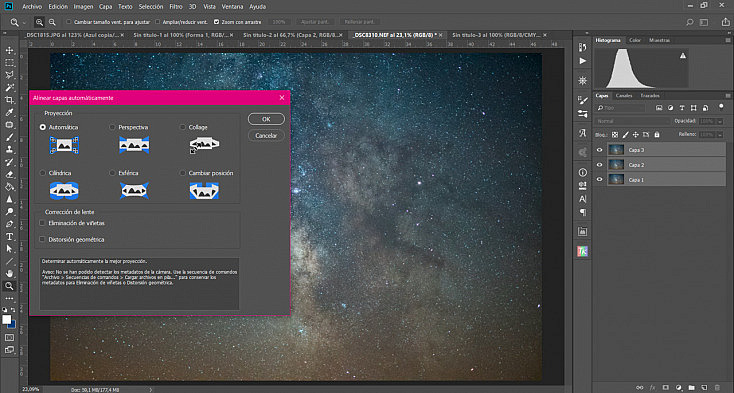Open the Opacidad value dropdown arrow

[720, 121]
